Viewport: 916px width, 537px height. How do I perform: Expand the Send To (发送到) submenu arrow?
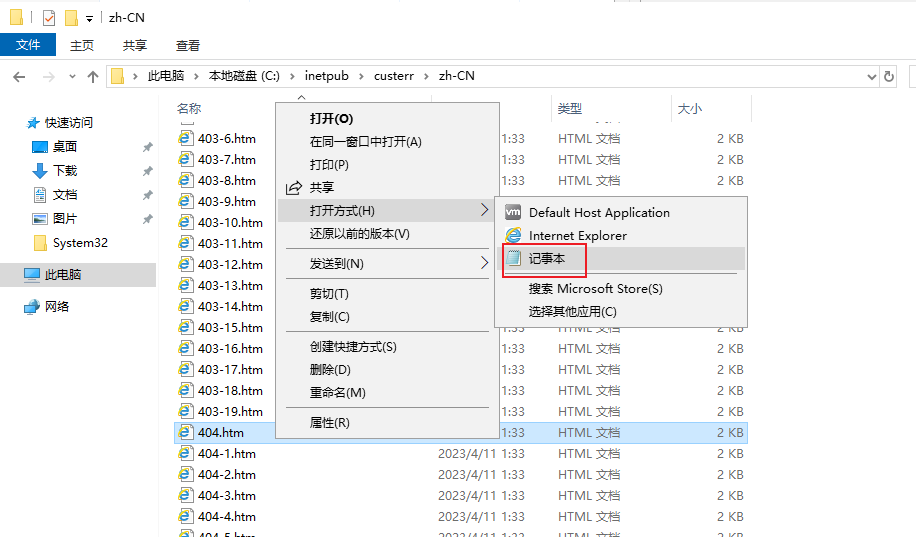point(484,263)
